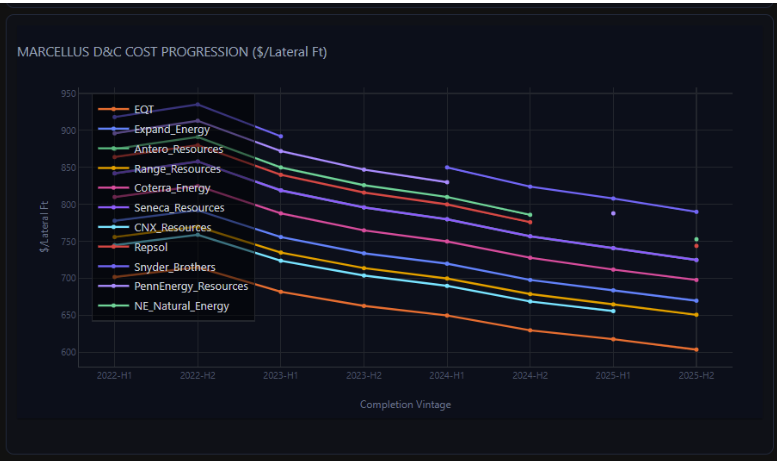Click the Range_Resources legend item
This screenshot has width=778, height=463.
click(x=177, y=169)
